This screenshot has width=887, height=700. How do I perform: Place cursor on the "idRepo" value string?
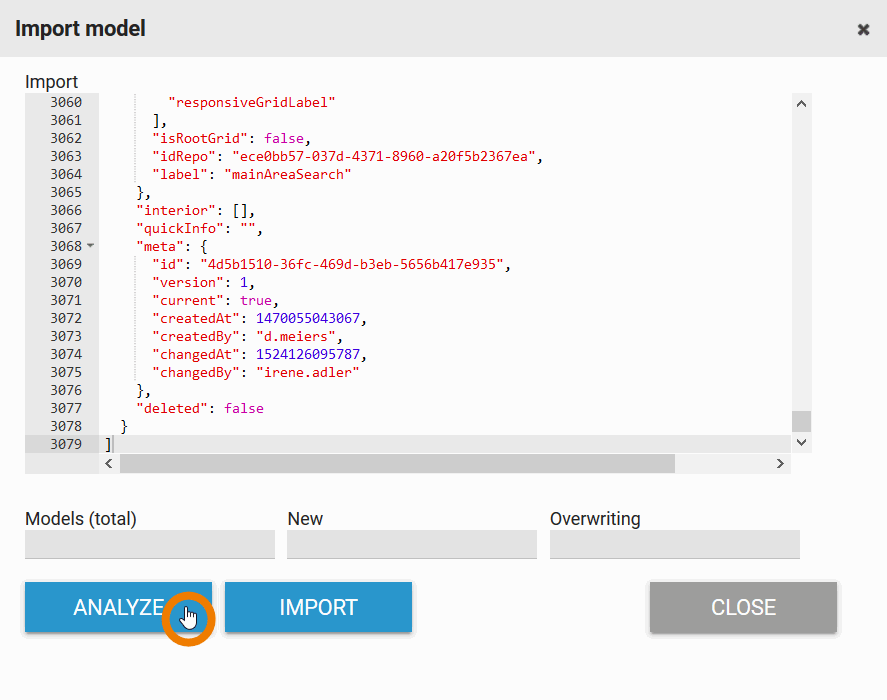(x=386, y=156)
